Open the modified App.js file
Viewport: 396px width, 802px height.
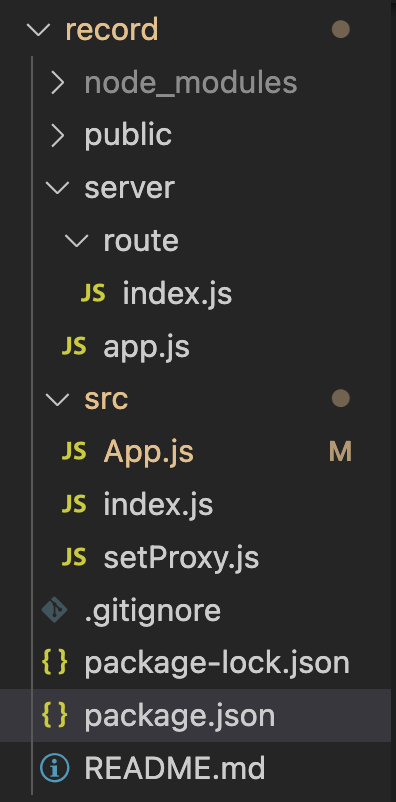pyautogui.click(x=148, y=452)
